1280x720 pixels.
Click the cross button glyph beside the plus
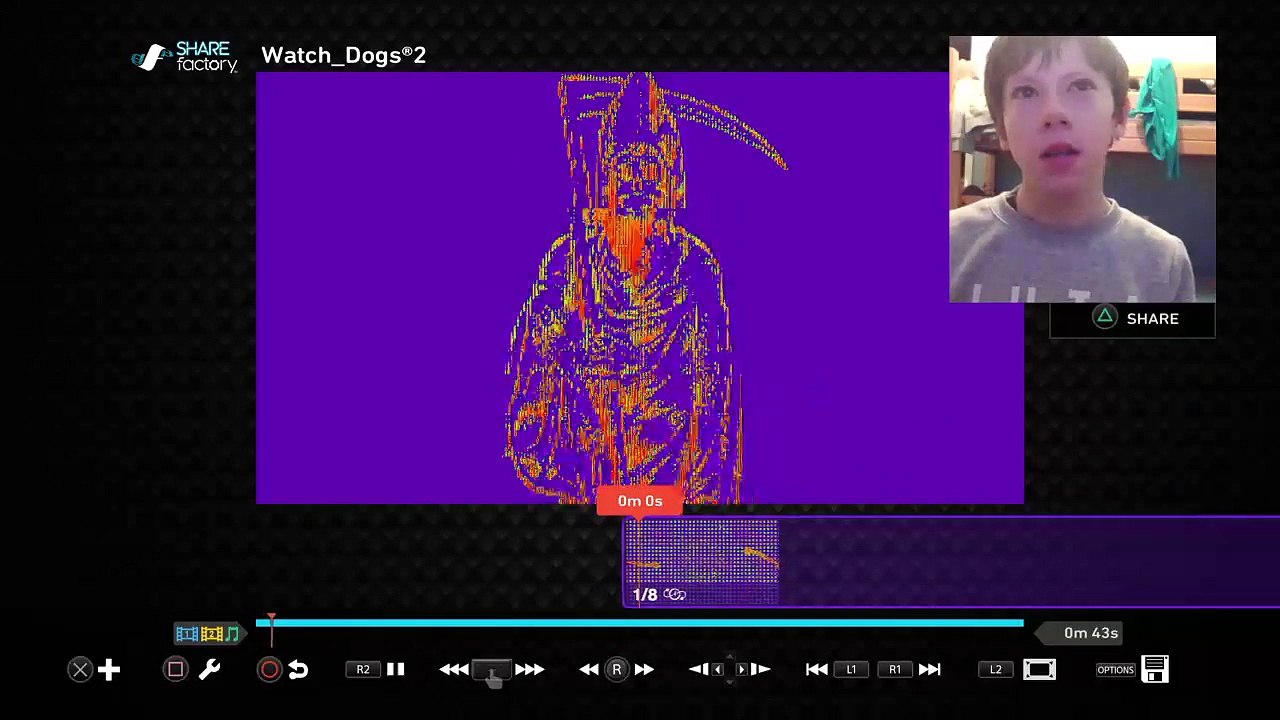(x=80, y=669)
